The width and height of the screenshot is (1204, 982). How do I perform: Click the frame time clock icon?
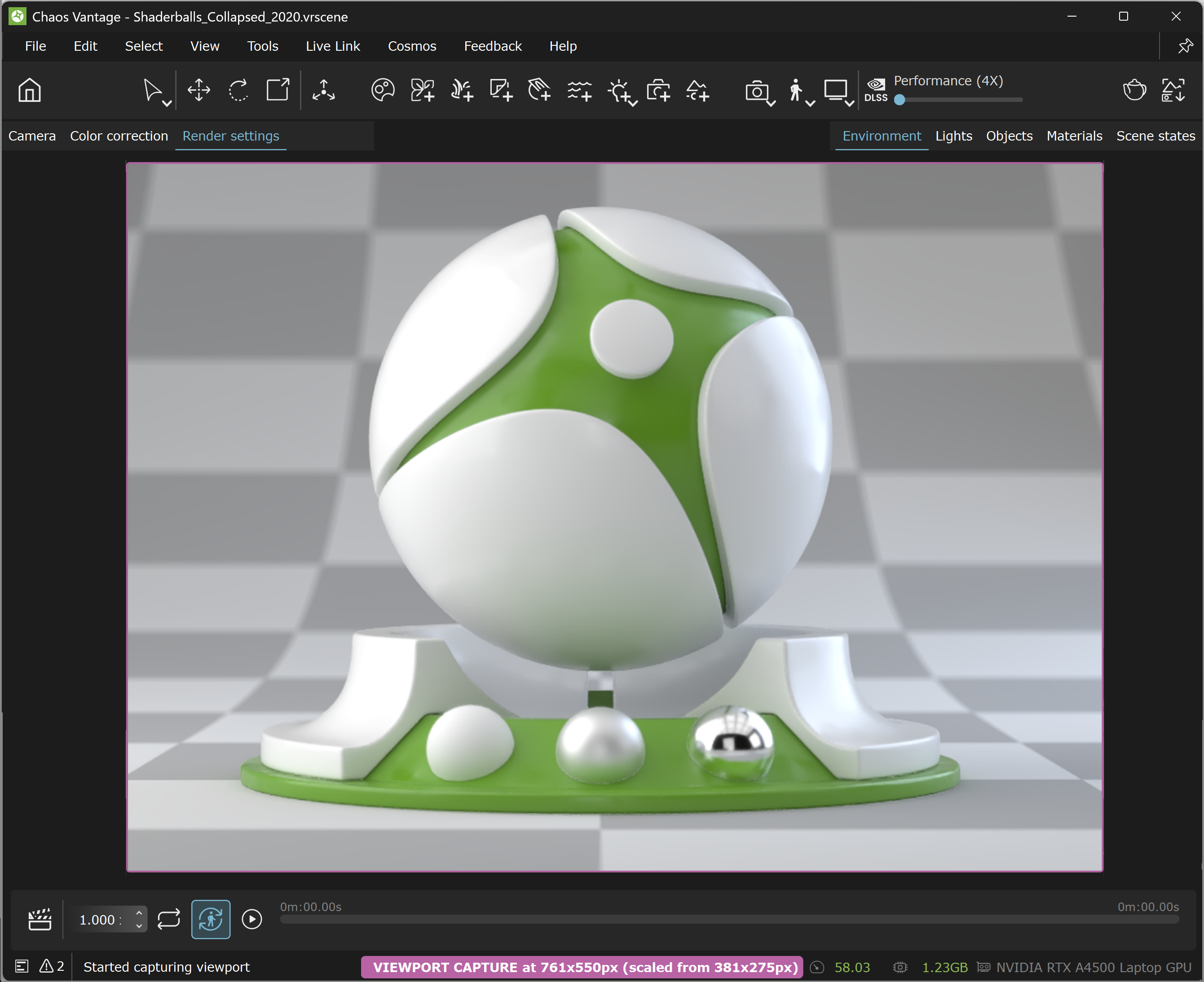(x=817, y=967)
